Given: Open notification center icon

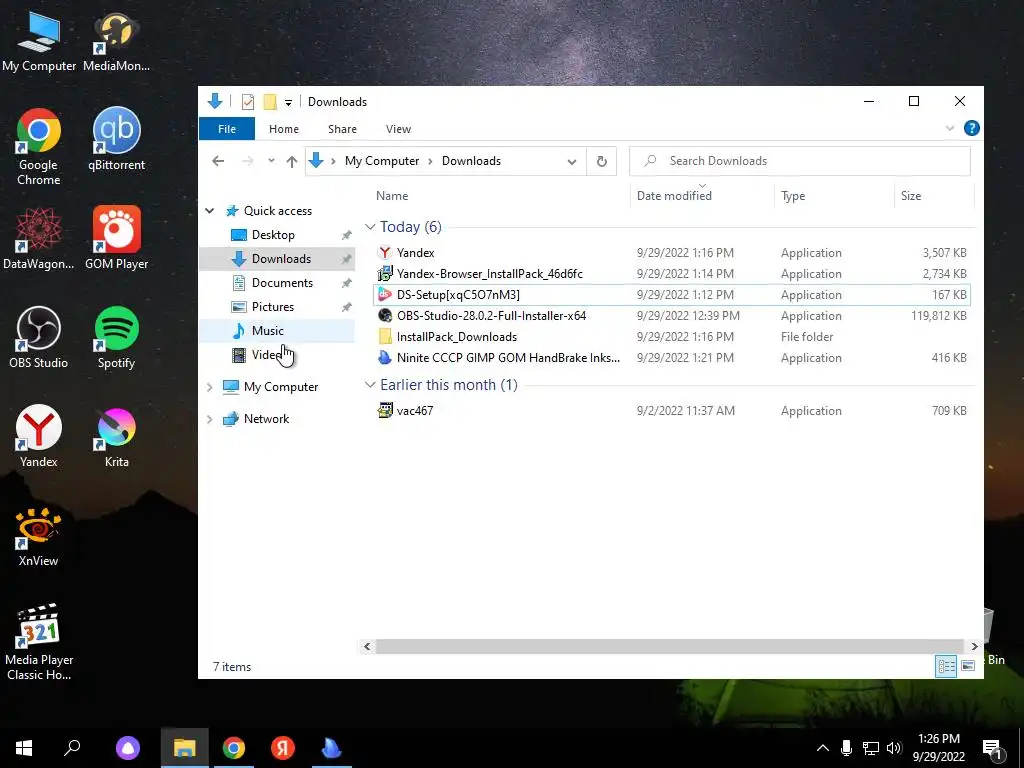Looking at the screenshot, I should point(993,749).
